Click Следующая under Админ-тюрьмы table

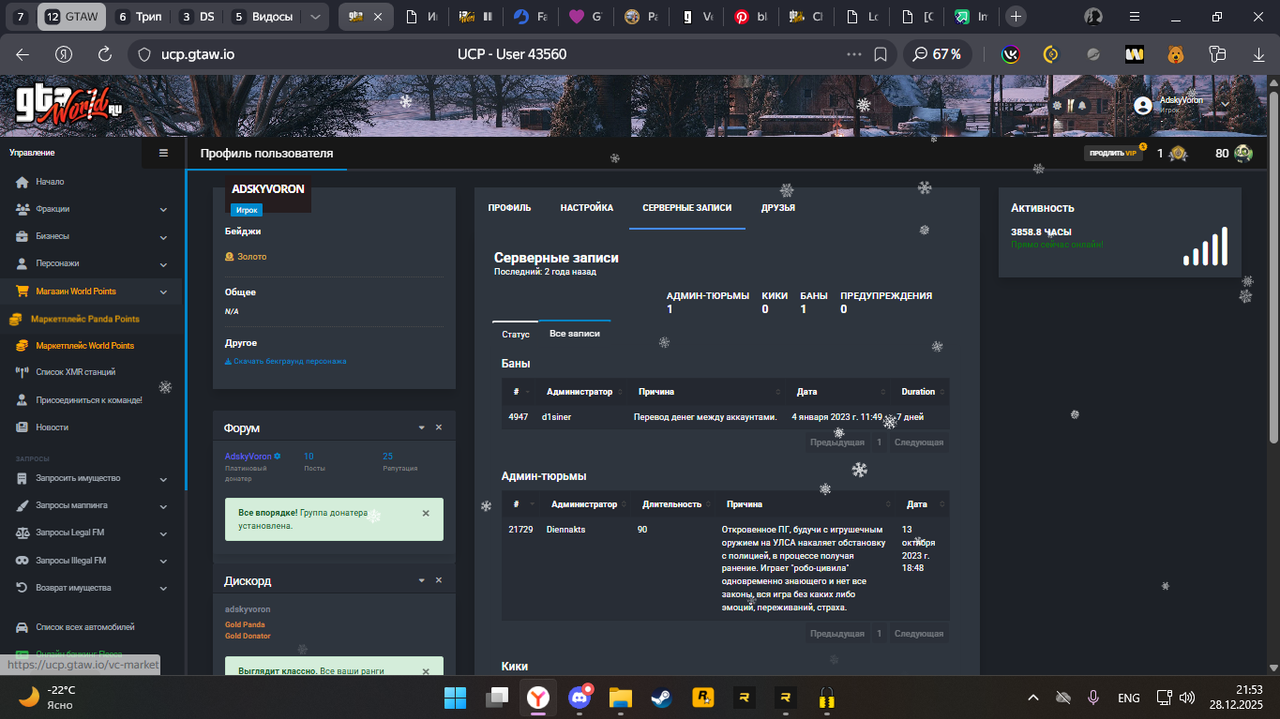coord(918,633)
